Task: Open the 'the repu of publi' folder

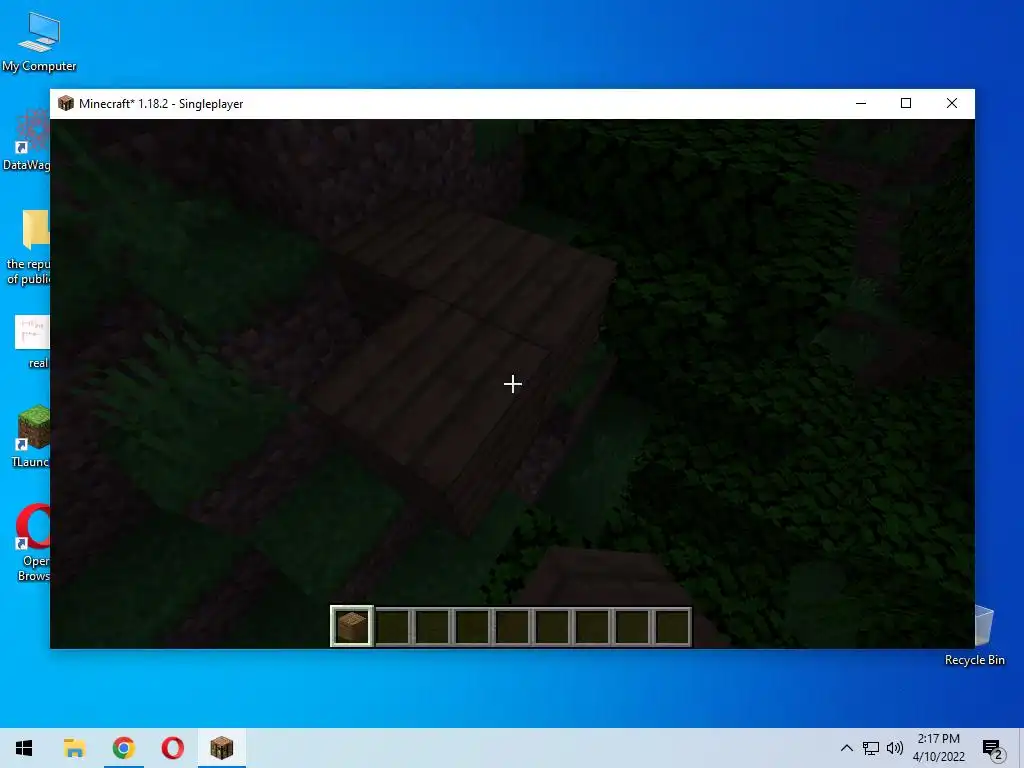Action: coord(27,248)
